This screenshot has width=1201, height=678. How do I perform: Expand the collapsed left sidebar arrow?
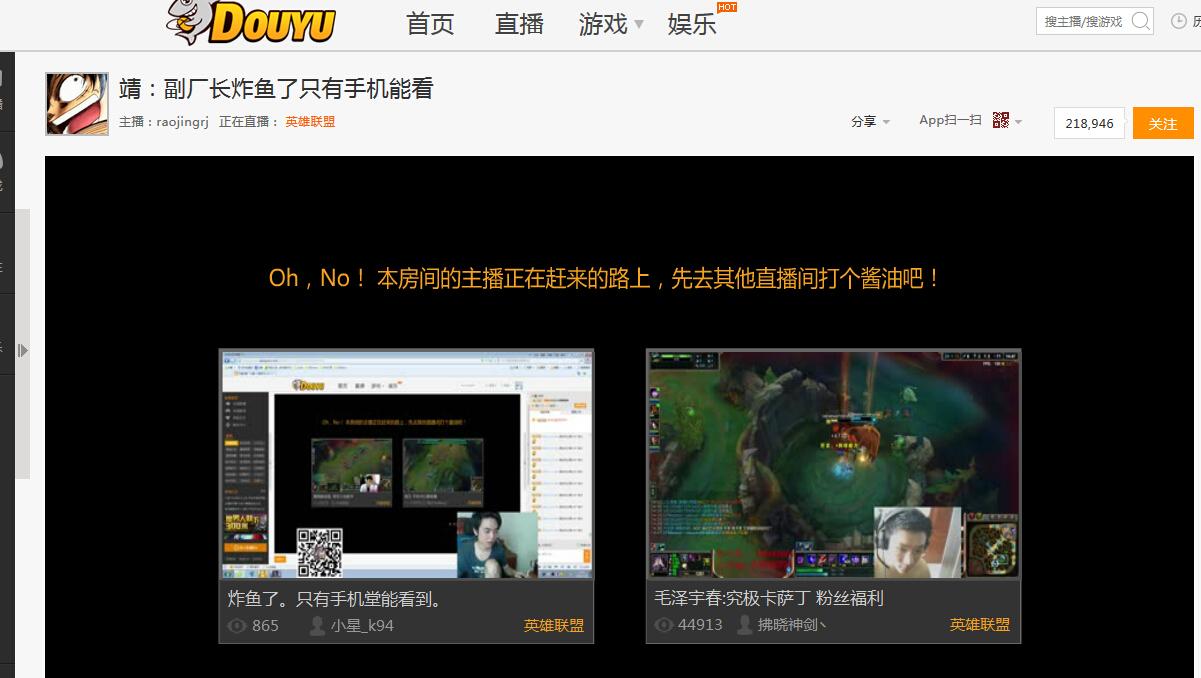click(23, 350)
